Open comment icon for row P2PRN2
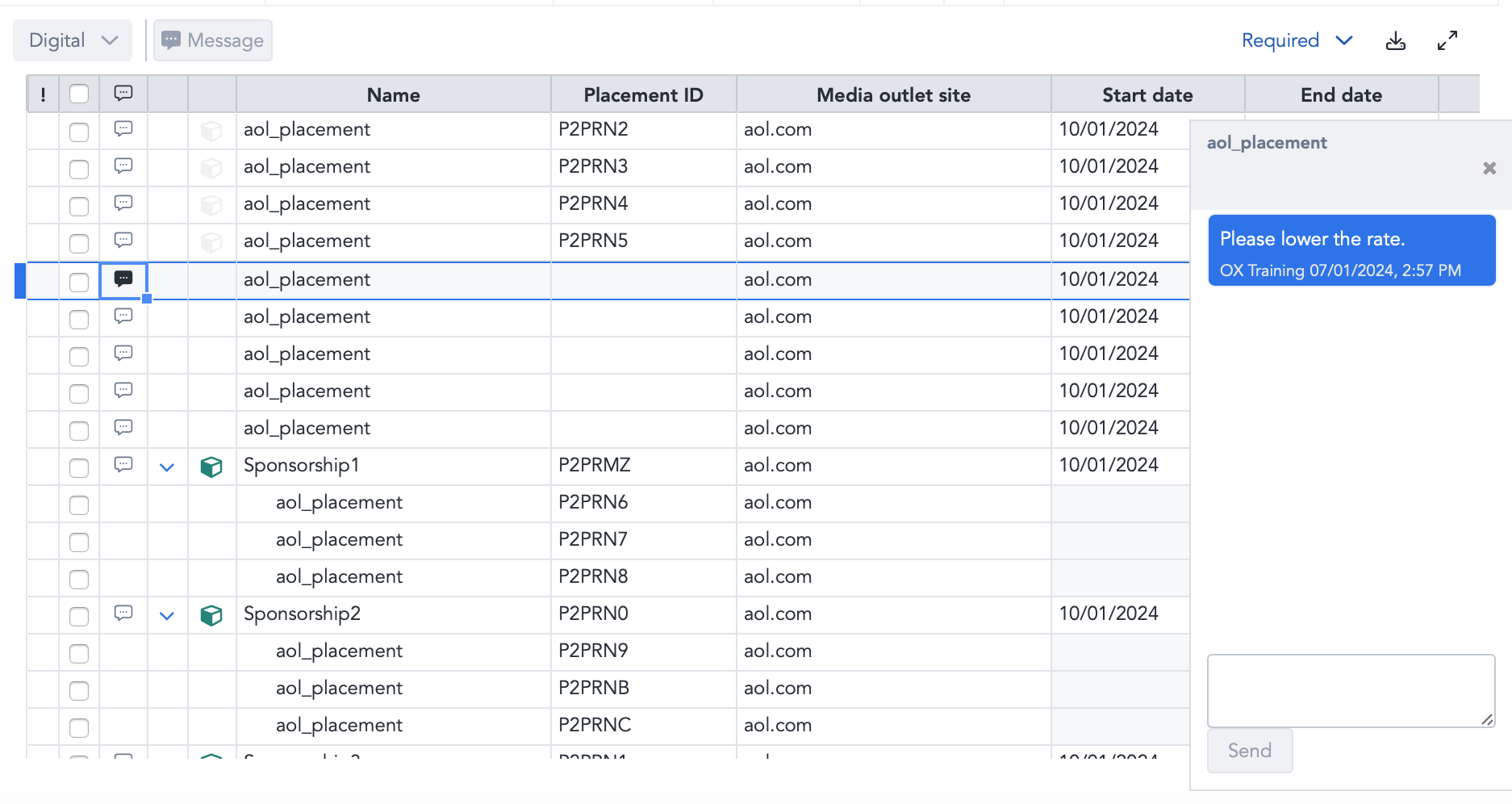Screen dimensions: 1512x804 pyautogui.click(x=123, y=128)
